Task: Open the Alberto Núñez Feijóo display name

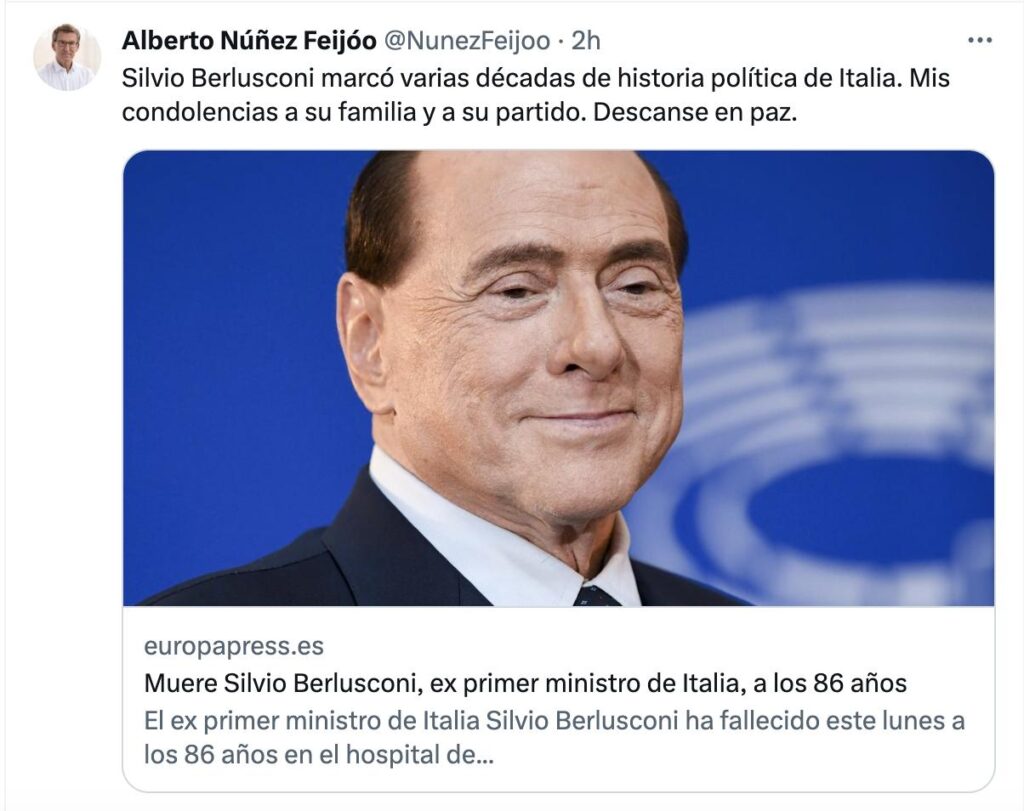Action: tap(248, 41)
